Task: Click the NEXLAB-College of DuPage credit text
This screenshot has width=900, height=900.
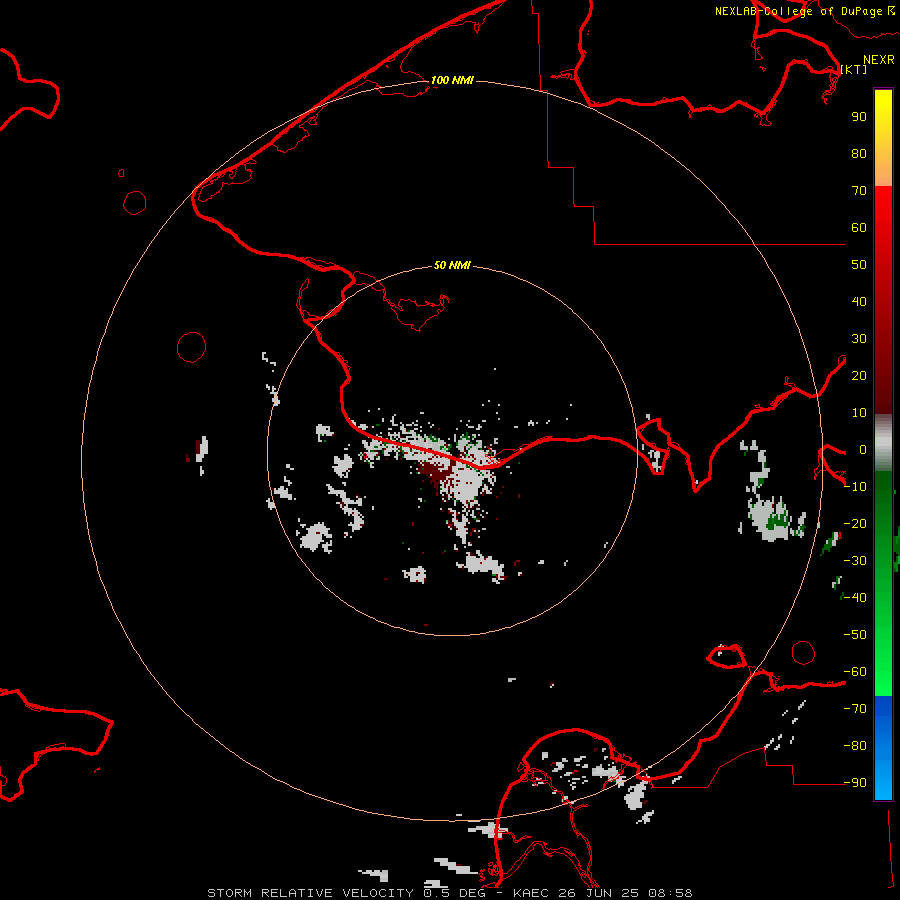Action: pos(799,11)
